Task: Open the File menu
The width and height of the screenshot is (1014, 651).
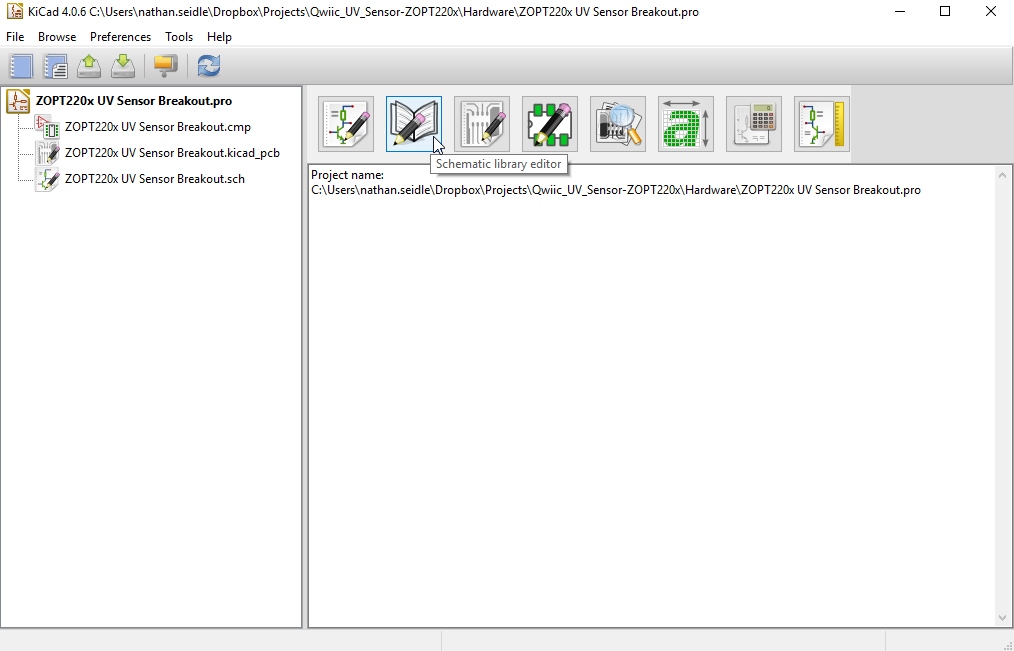Action: (x=15, y=37)
